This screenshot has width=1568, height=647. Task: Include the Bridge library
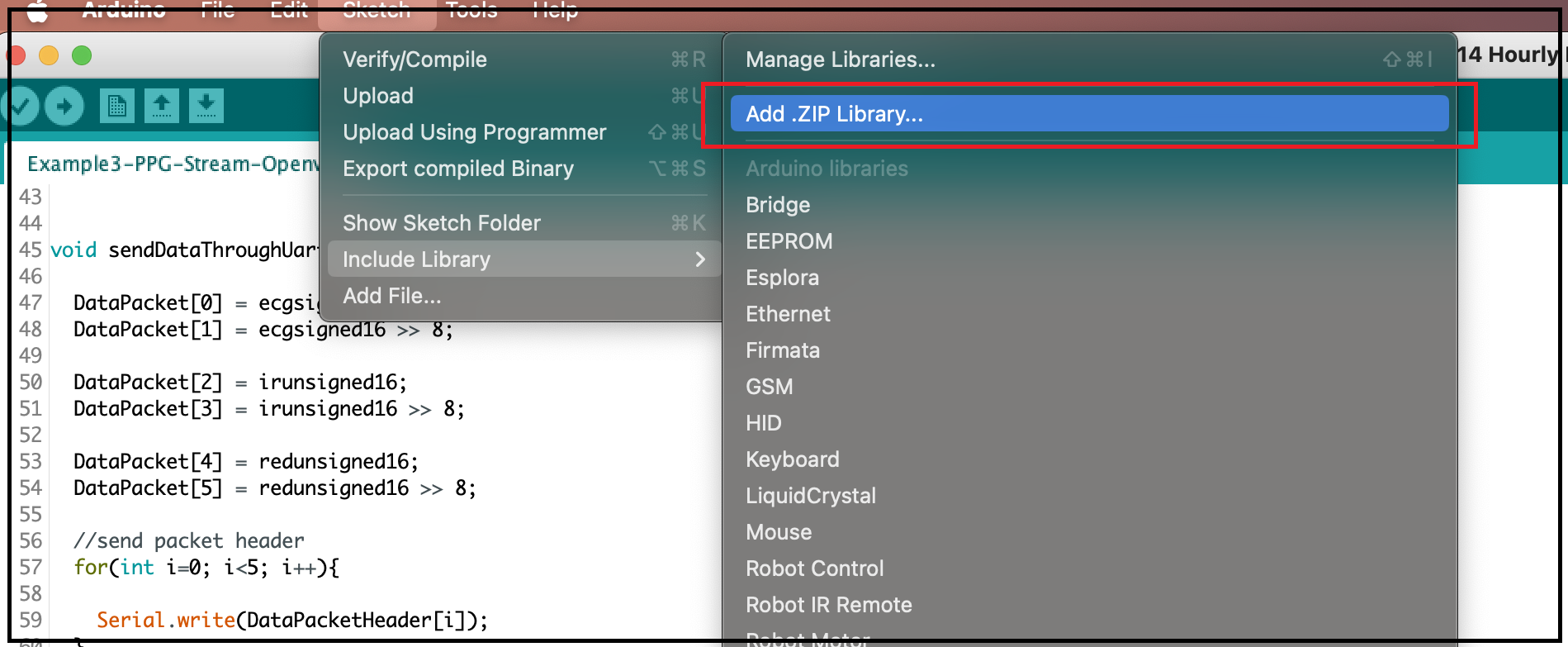tap(1090, 205)
